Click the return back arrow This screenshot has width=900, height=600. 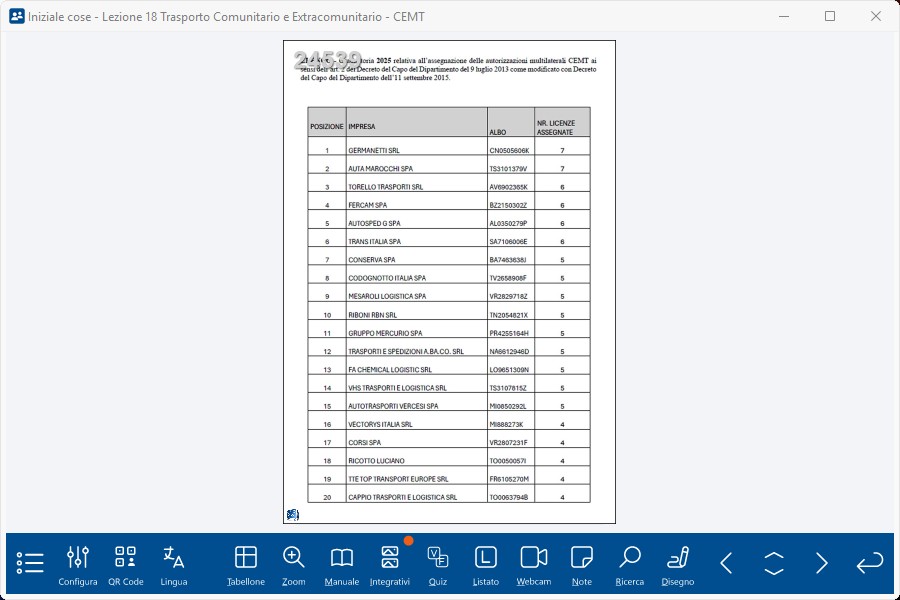click(x=870, y=563)
